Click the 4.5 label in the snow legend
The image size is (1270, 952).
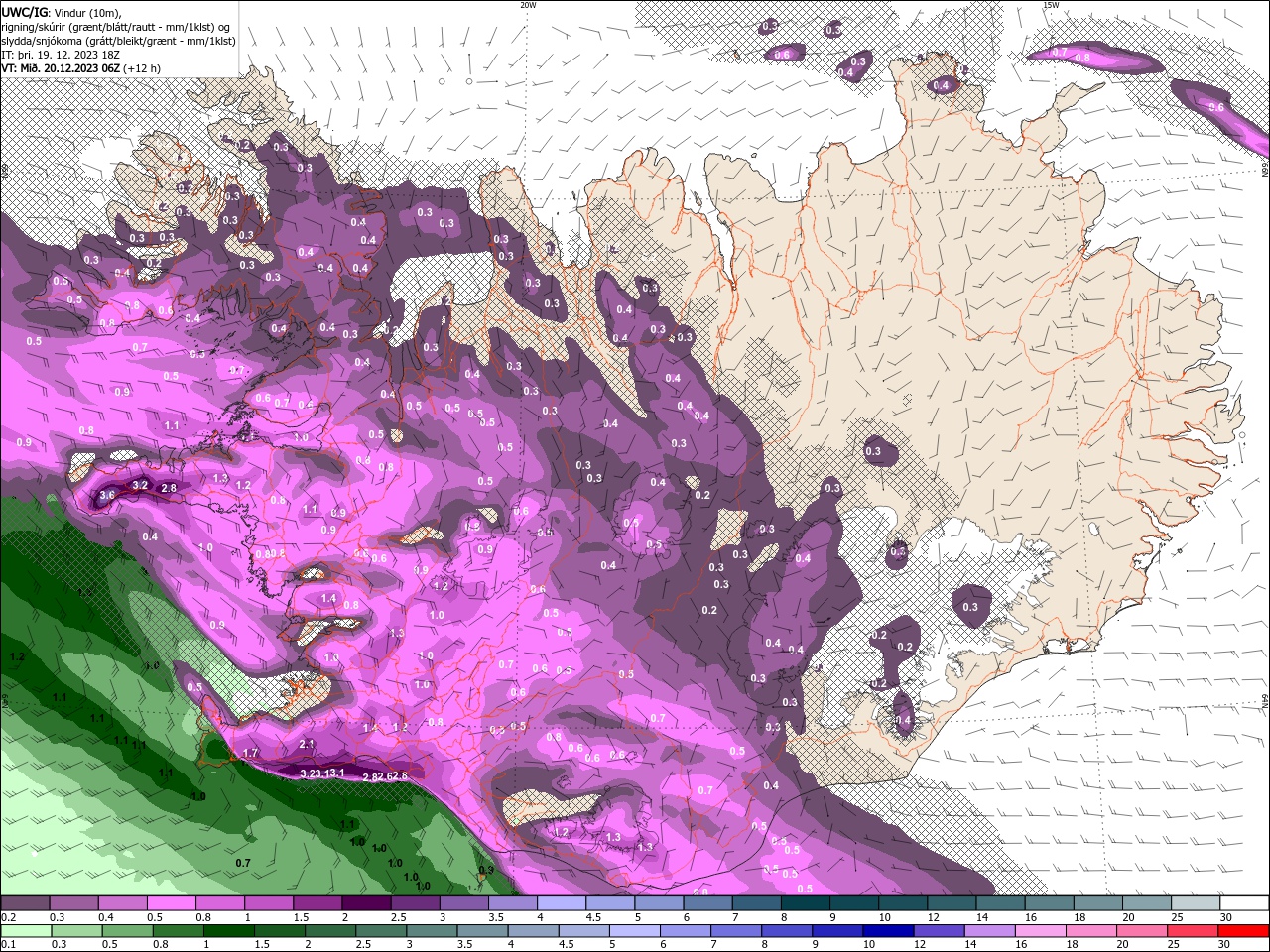(592, 917)
